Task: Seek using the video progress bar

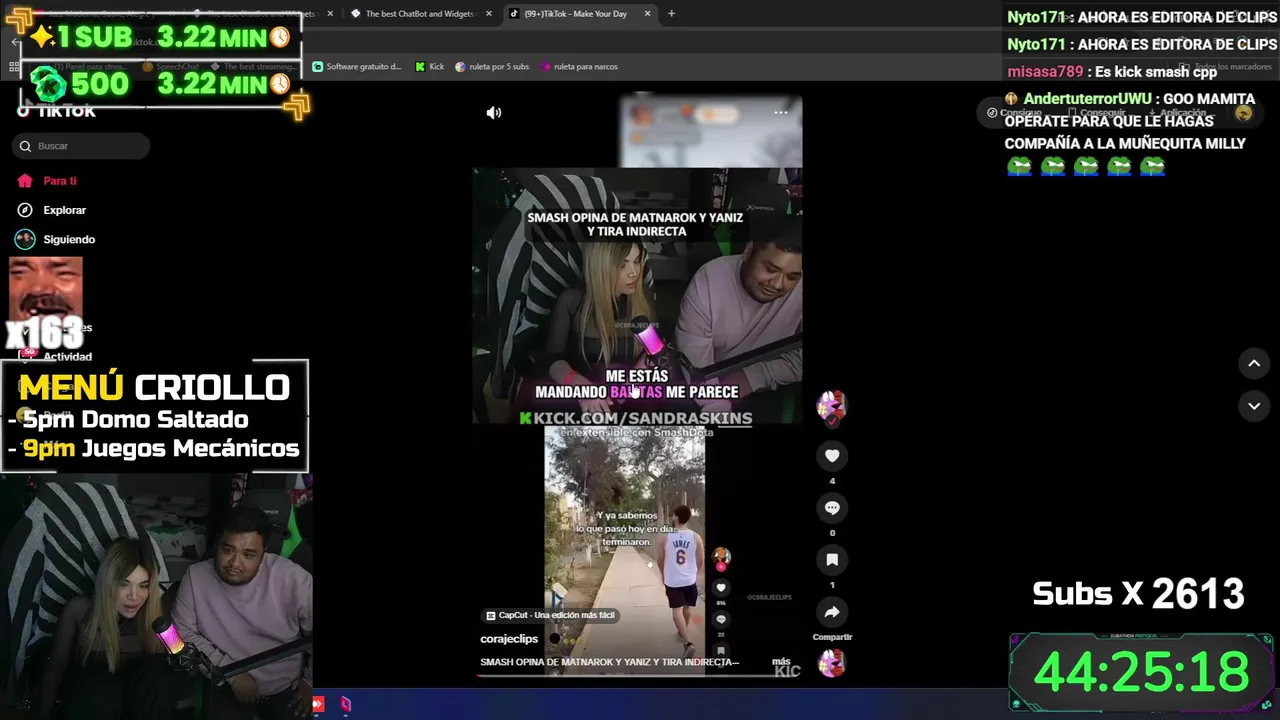Action: point(637,675)
